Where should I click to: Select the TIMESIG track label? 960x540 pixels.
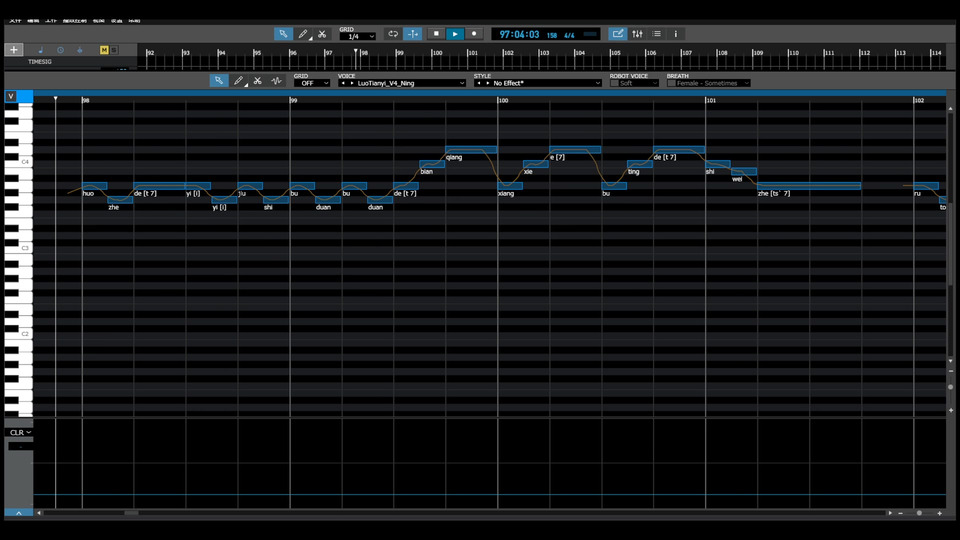click(40, 62)
